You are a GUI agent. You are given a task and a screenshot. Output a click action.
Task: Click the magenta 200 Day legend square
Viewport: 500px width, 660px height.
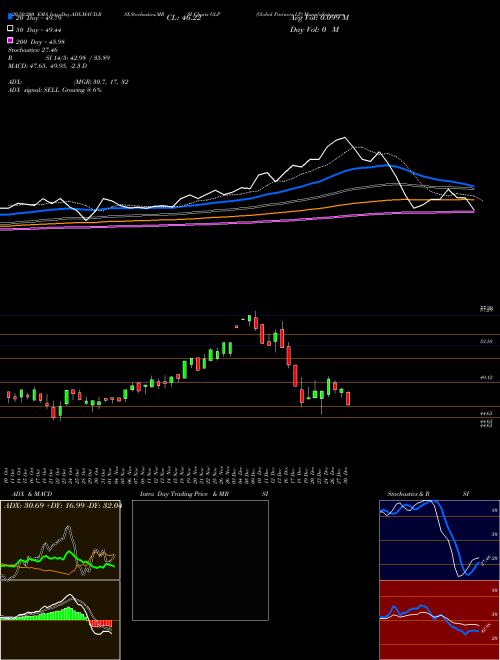tap(10, 41)
